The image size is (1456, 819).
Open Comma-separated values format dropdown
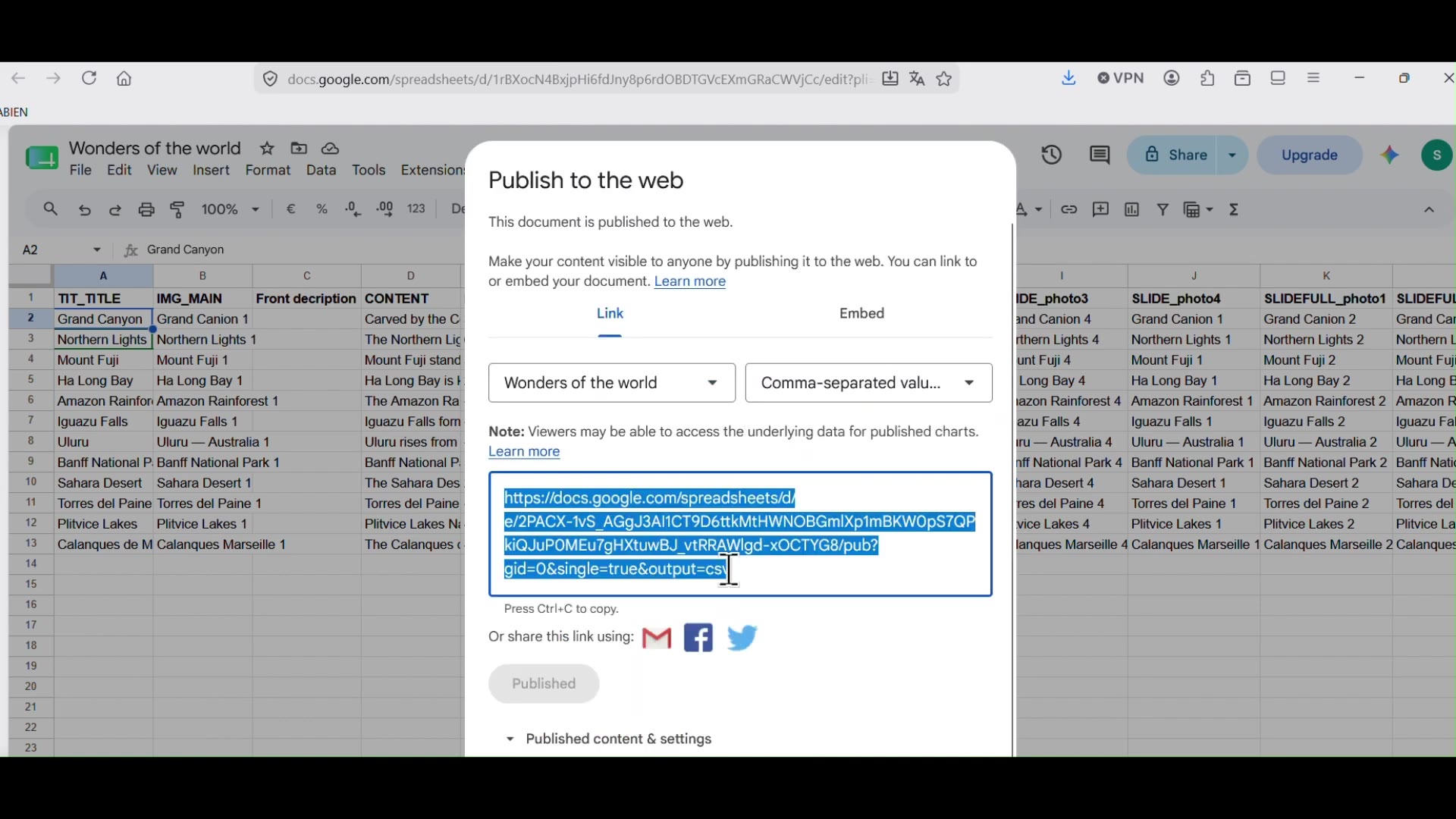[x=869, y=383]
